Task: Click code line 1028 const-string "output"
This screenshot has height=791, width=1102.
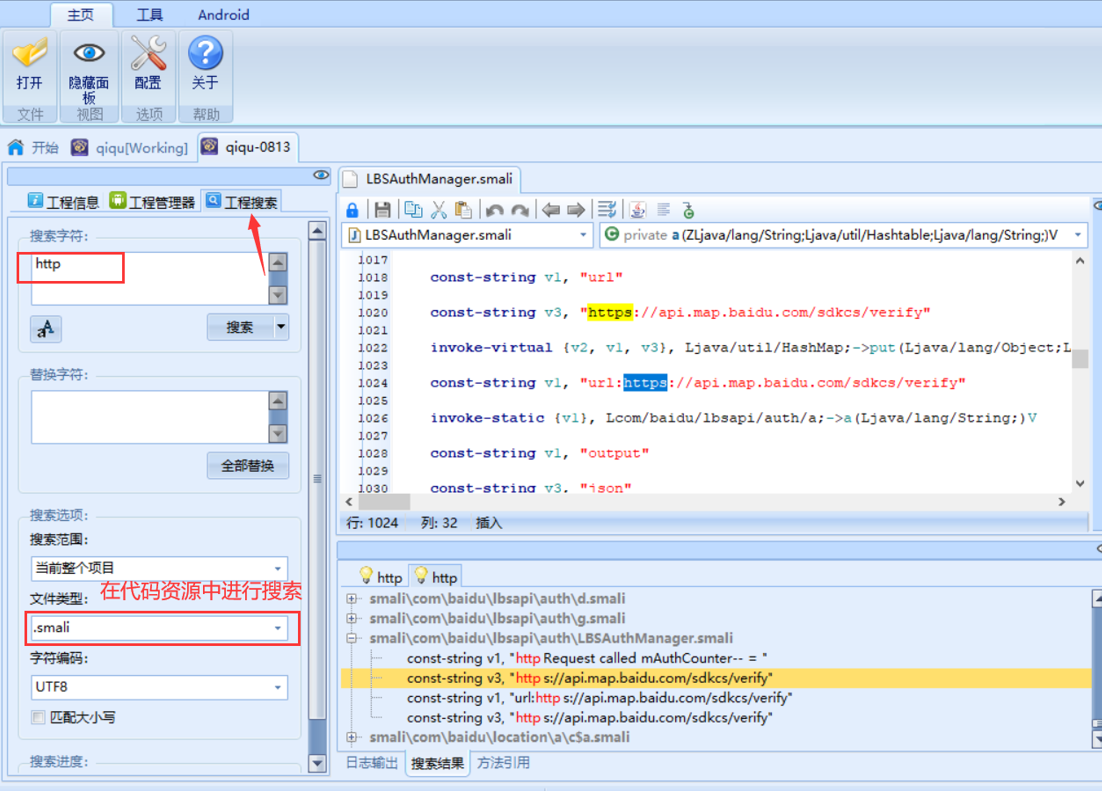Action: point(539,453)
